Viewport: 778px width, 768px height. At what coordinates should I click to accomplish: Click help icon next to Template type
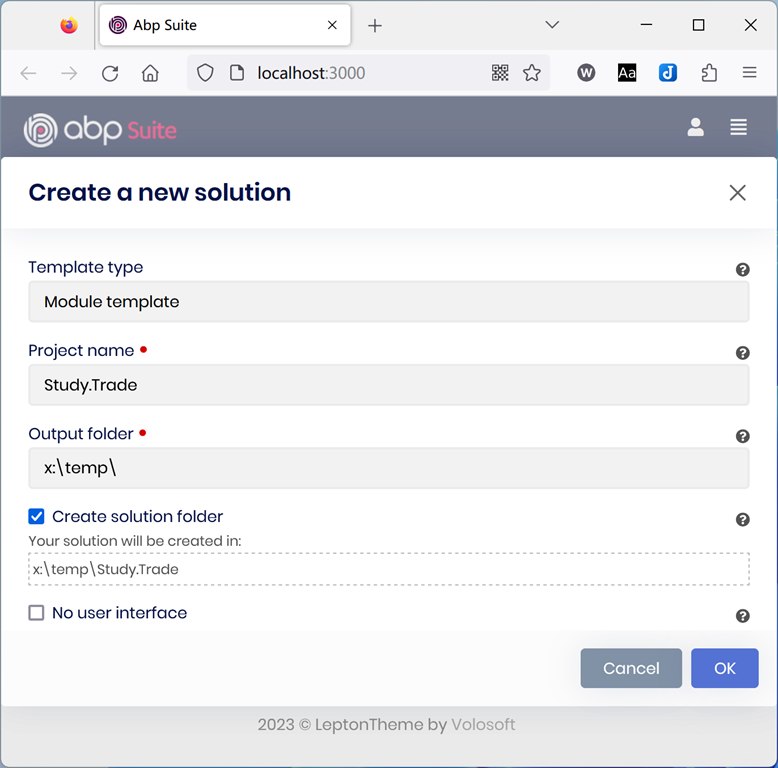pyautogui.click(x=743, y=269)
